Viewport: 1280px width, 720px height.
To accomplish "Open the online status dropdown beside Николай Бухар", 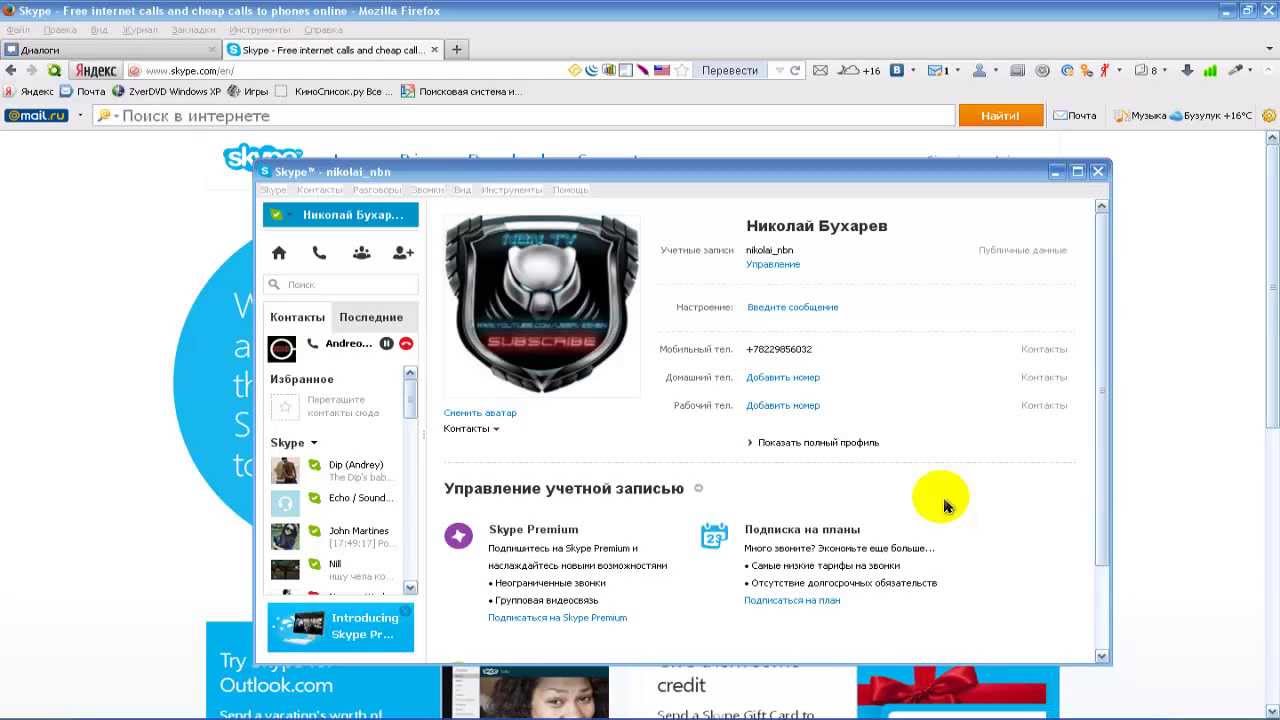I will click(x=280, y=214).
